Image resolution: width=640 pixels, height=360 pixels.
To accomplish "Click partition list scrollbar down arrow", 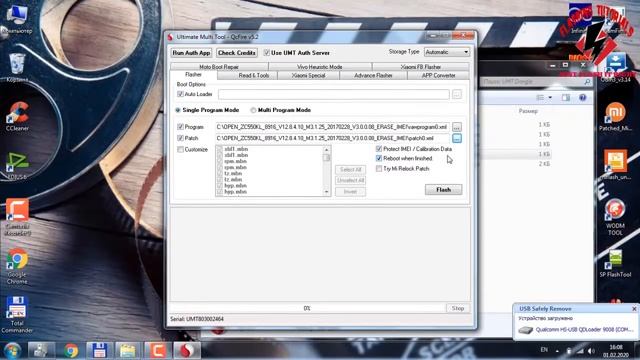I will coord(327,192).
